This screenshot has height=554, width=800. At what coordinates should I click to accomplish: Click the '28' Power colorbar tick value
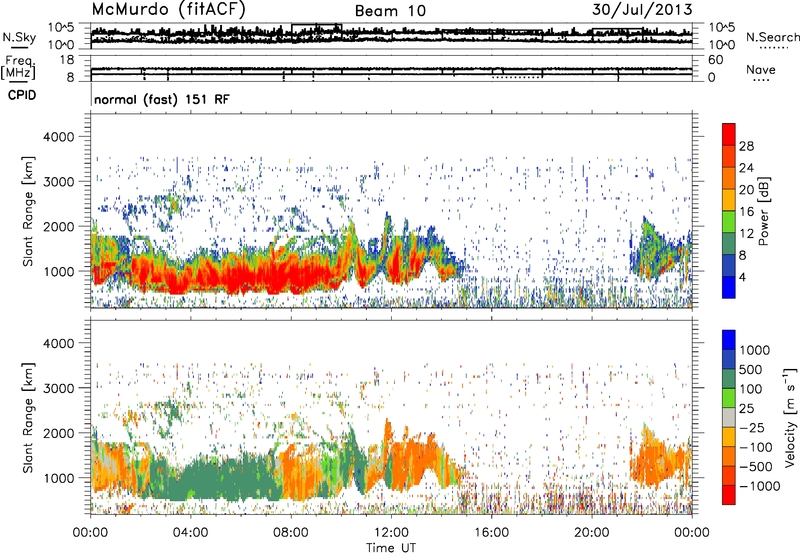coord(746,146)
